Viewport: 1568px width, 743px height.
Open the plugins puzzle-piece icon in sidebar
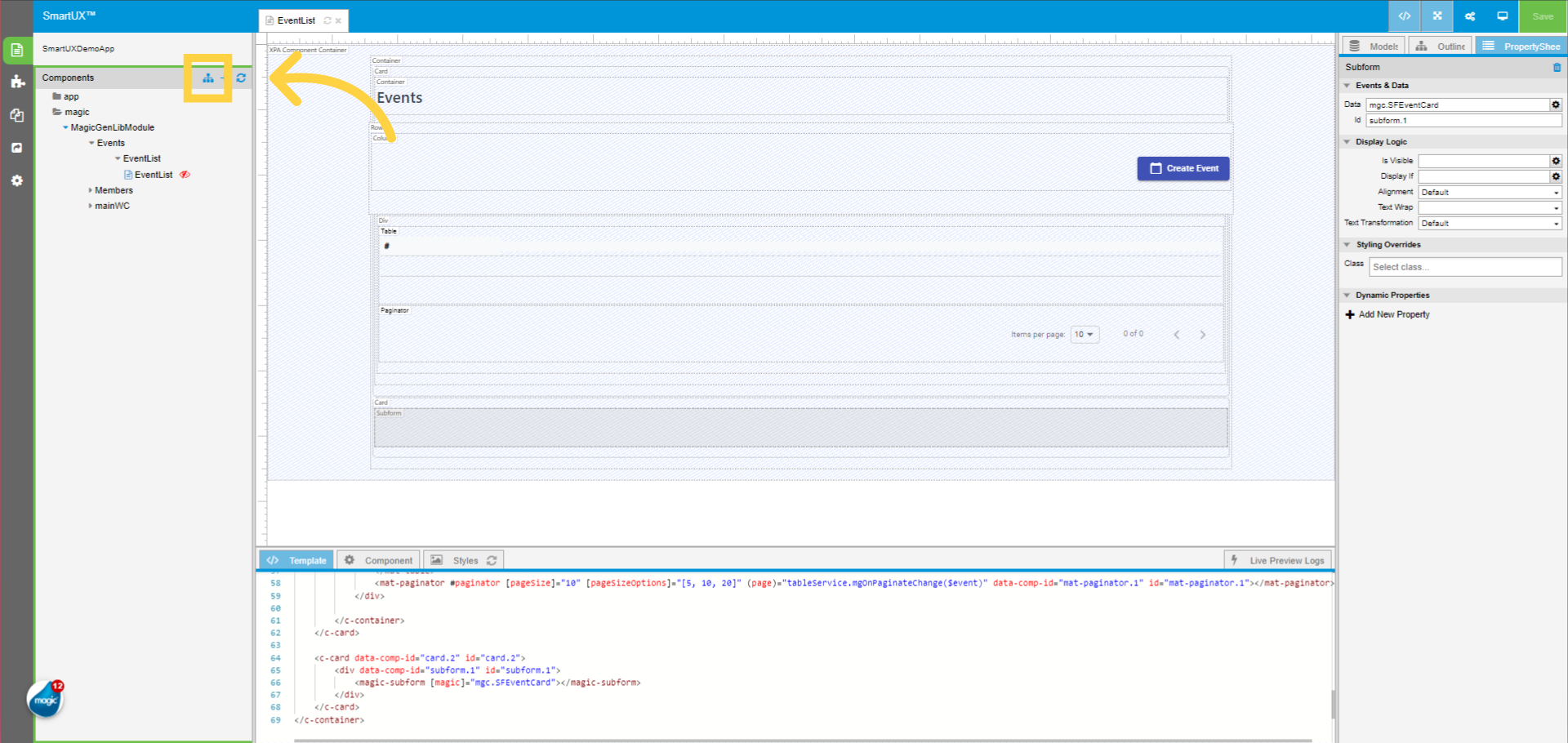pyautogui.click(x=16, y=82)
